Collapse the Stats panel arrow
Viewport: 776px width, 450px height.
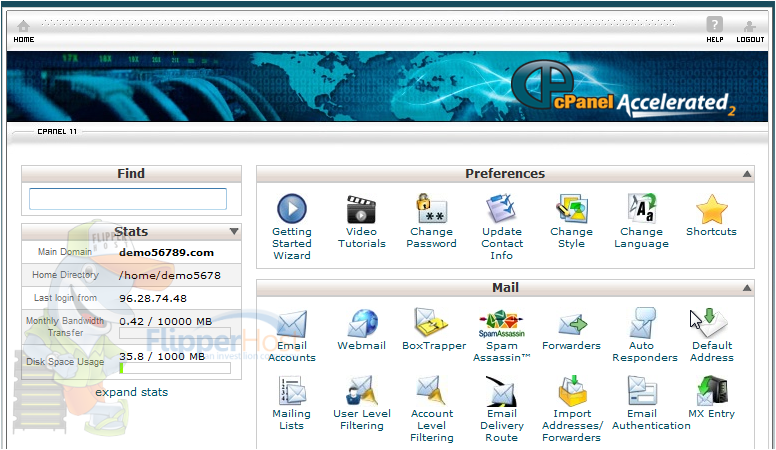point(234,231)
